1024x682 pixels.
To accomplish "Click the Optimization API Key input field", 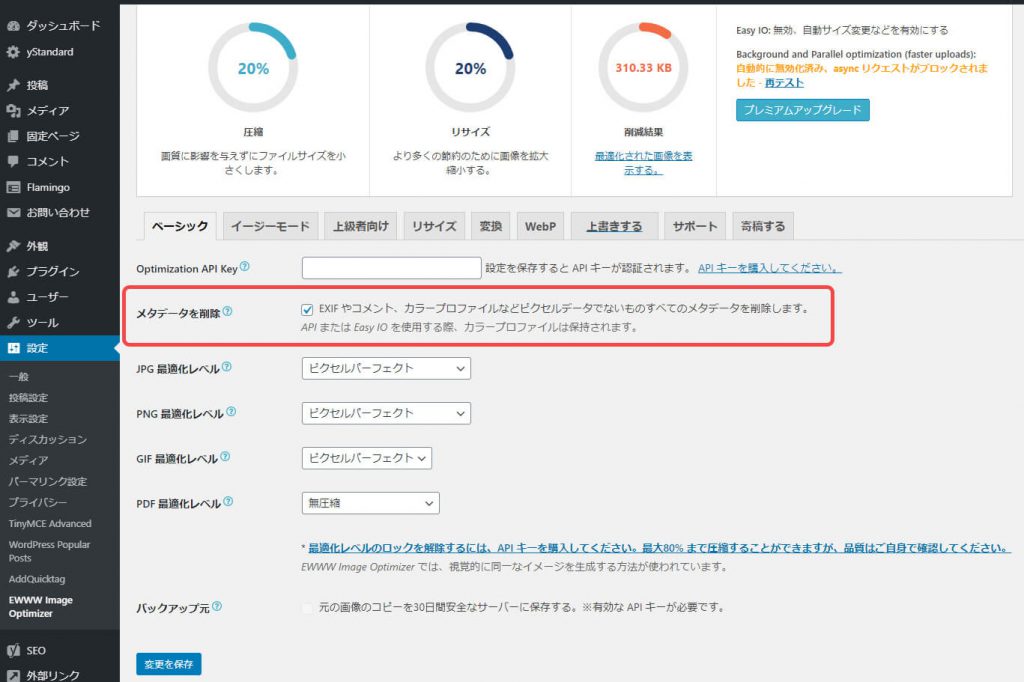I will [x=391, y=268].
